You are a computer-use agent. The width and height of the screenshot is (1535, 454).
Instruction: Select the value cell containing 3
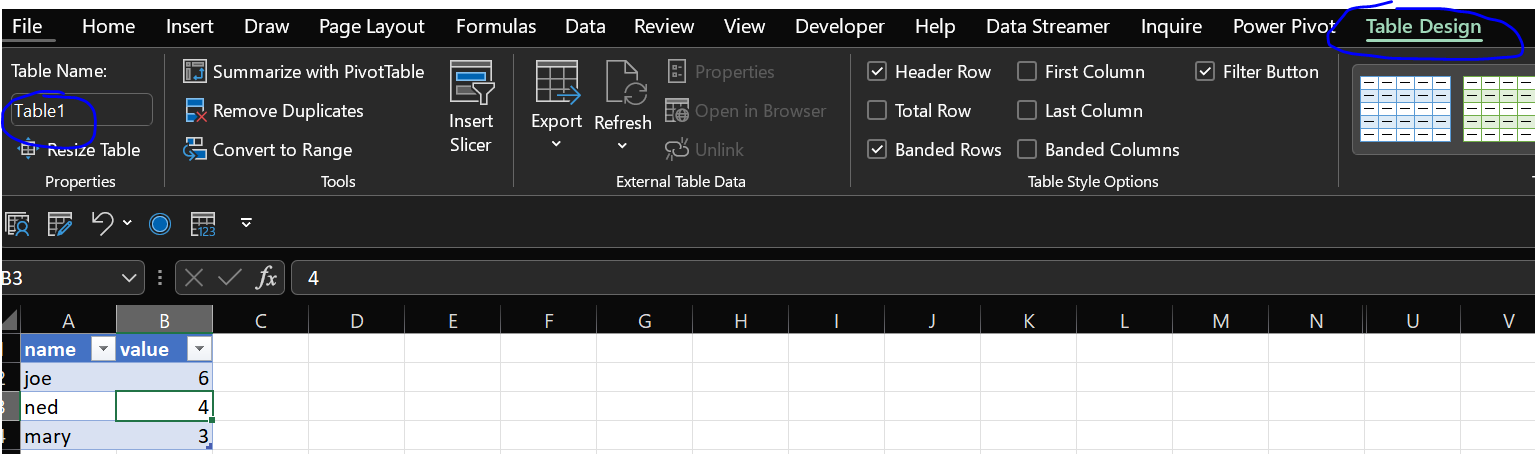tap(164, 436)
